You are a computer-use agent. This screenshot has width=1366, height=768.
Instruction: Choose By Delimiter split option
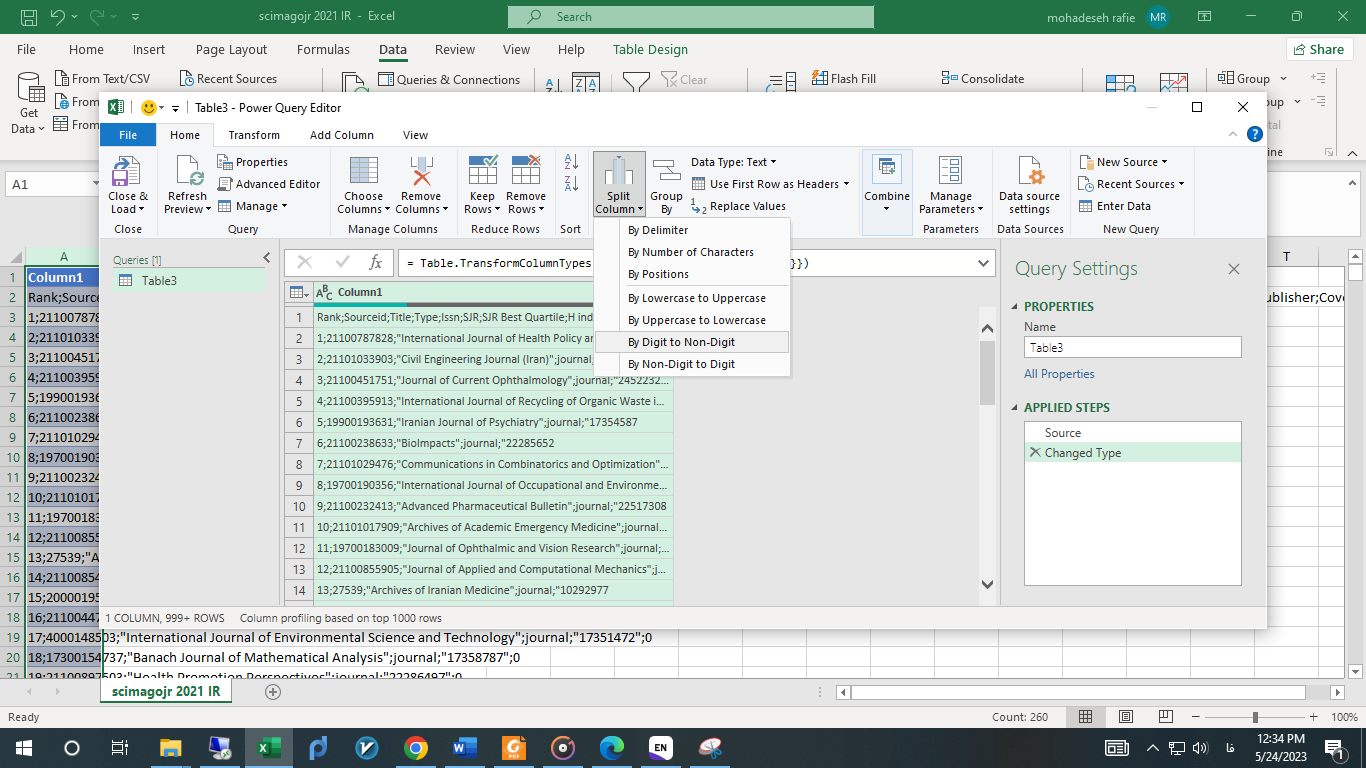[x=691, y=230]
